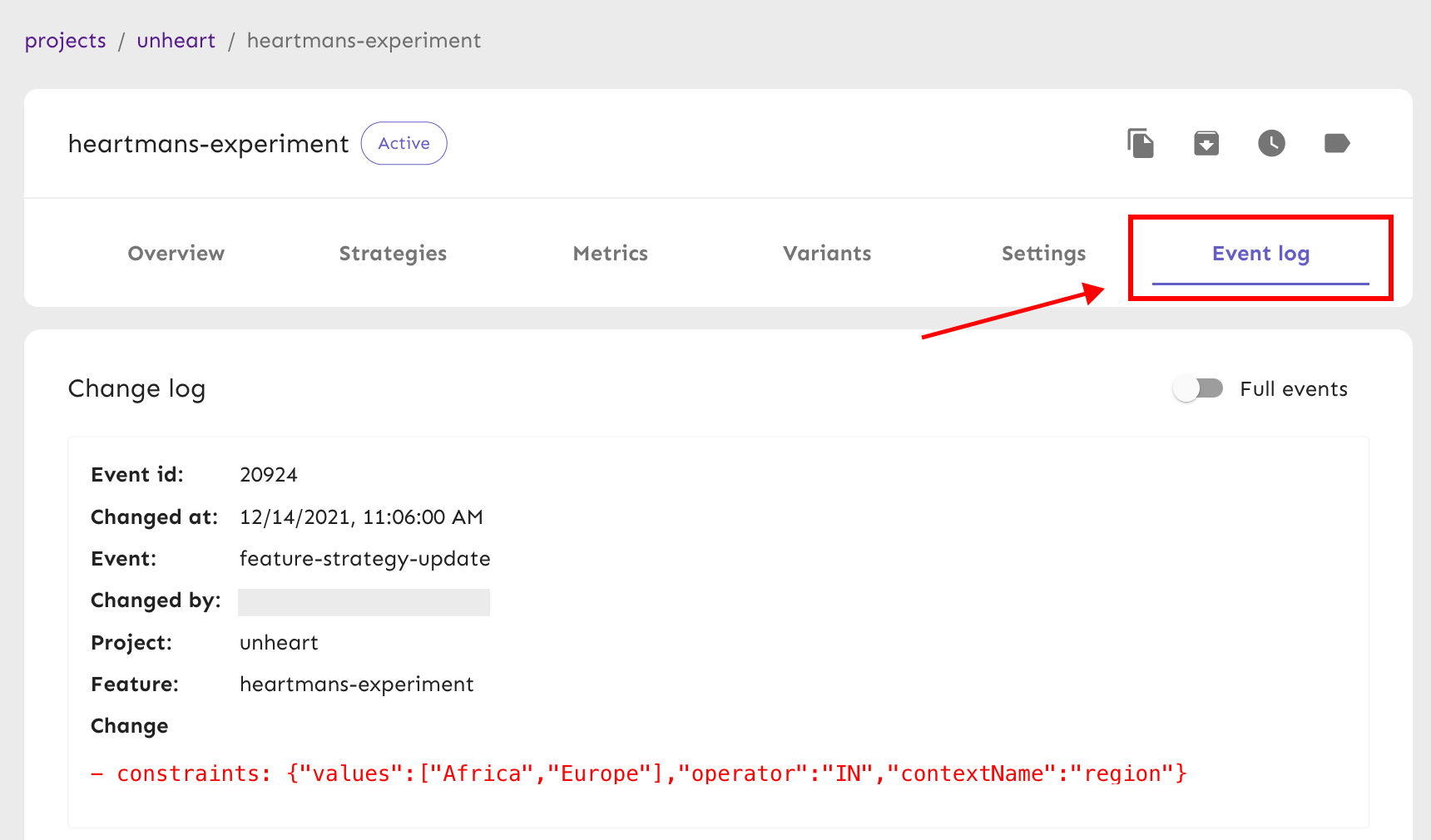Open the Overview tab
The width and height of the screenshot is (1431, 840).
click(x=176, y=254)
